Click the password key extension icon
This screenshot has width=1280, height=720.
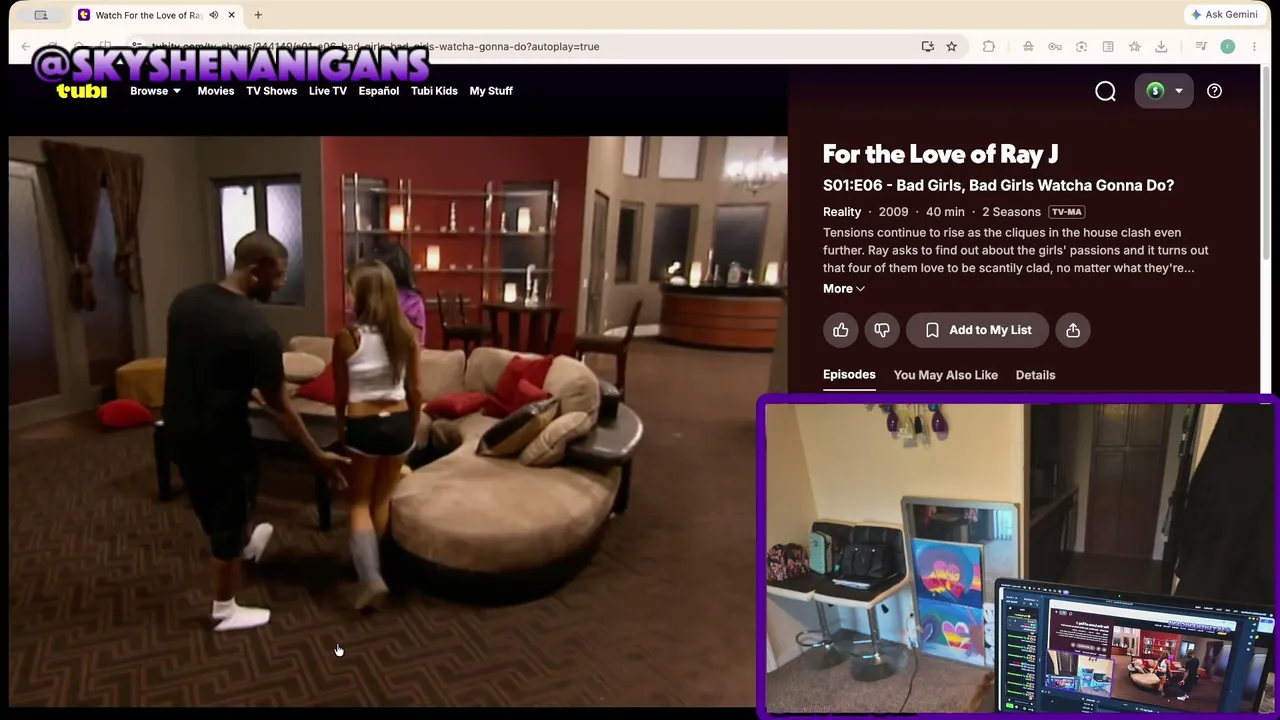pos(1055,46)
